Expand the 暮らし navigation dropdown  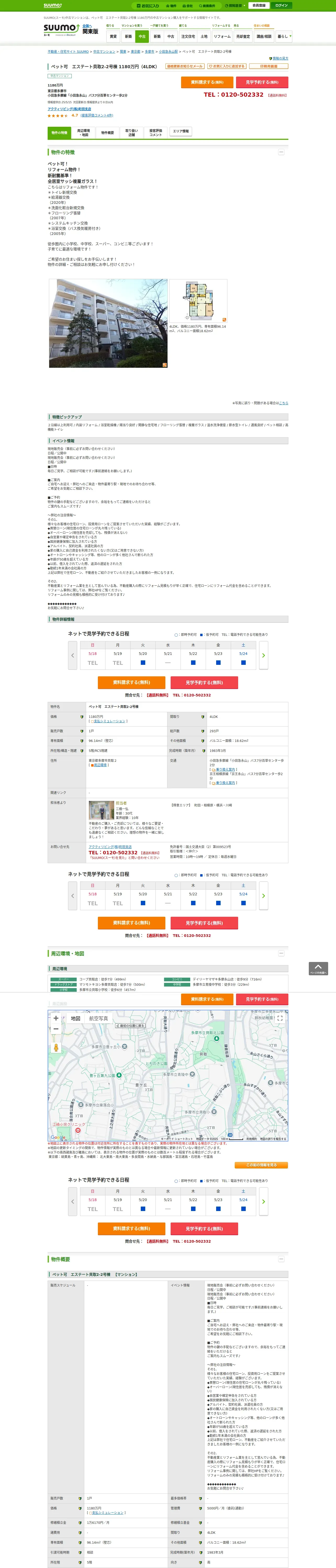pyautogui.click(x=284, y=37)
